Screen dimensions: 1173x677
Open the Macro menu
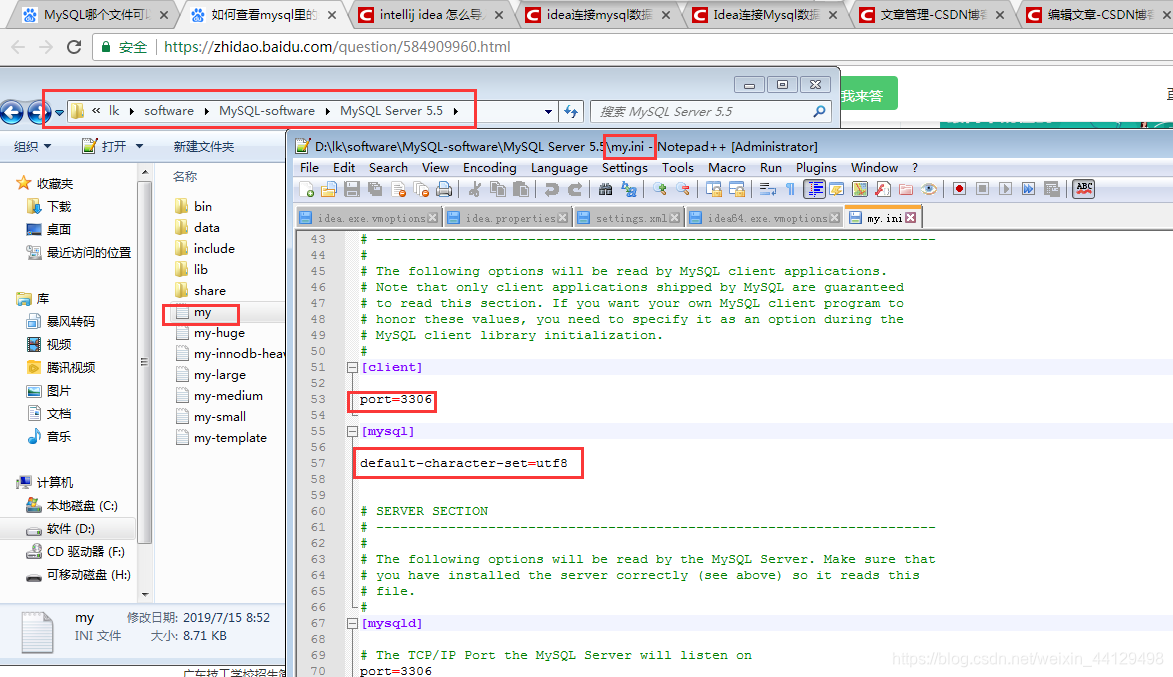tap(726, 168)
